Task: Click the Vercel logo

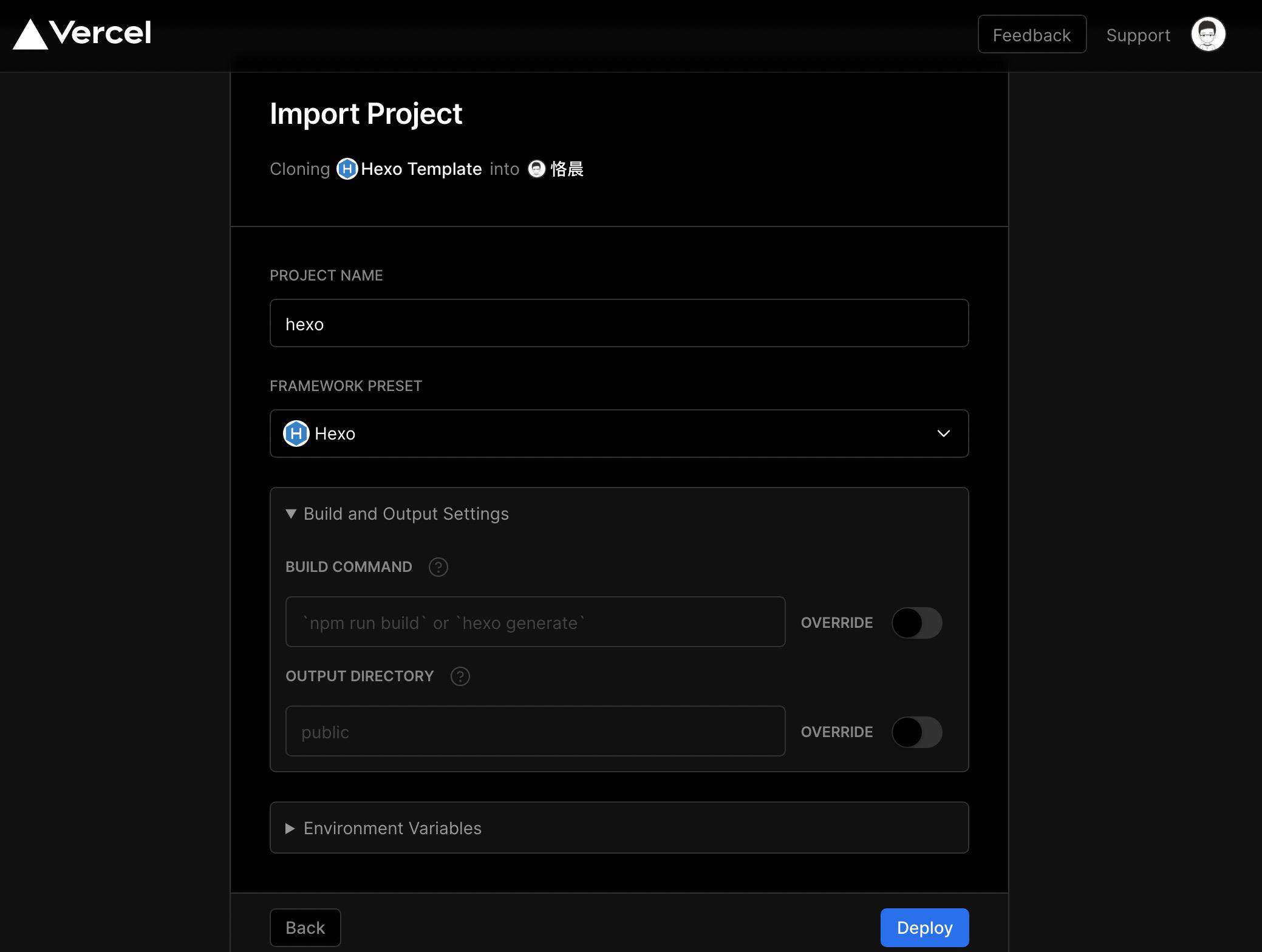Action: tap(82, 33)
